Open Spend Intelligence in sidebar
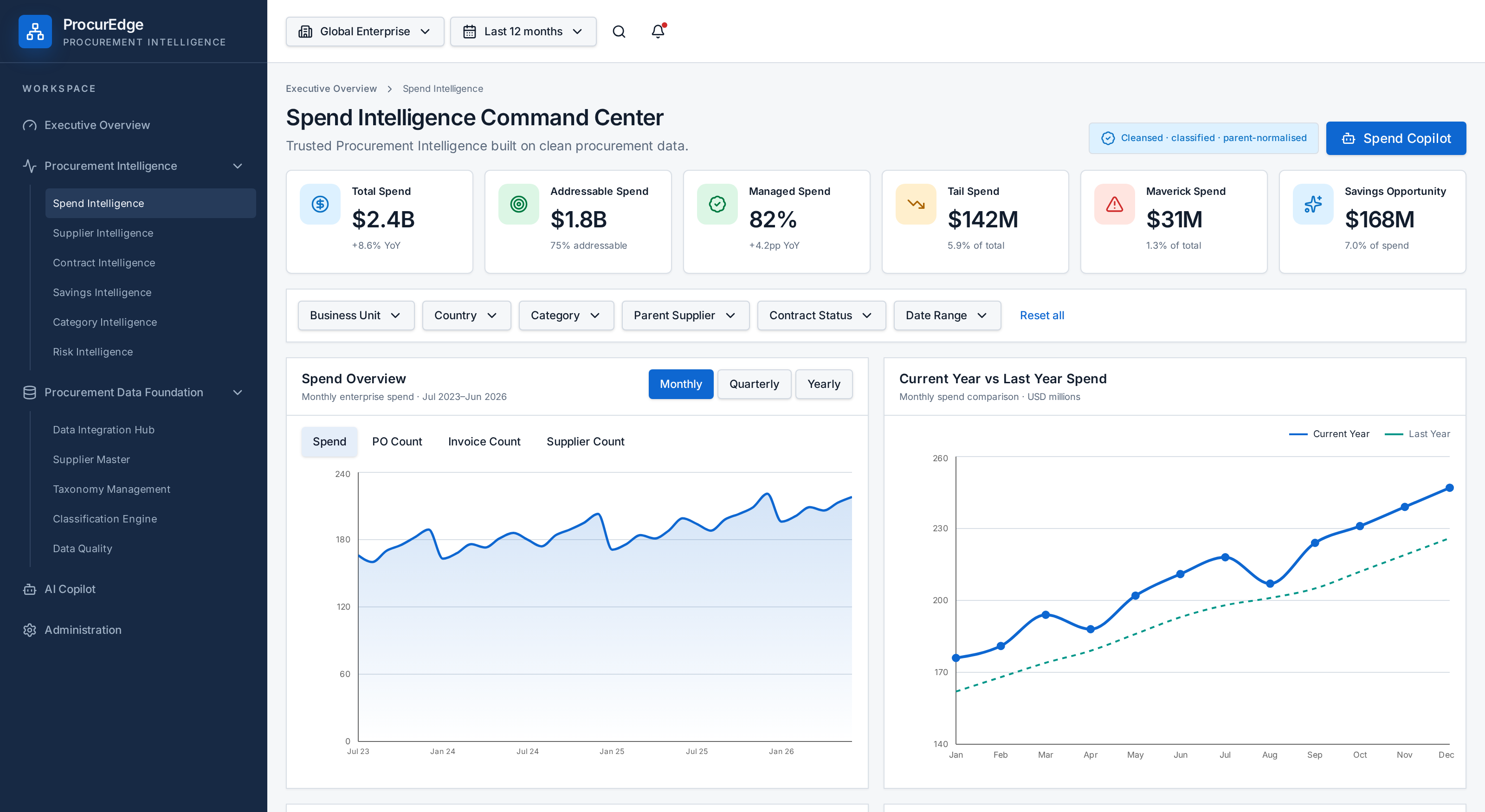This screenshot has width=1485, height=812. click(150, 203)
